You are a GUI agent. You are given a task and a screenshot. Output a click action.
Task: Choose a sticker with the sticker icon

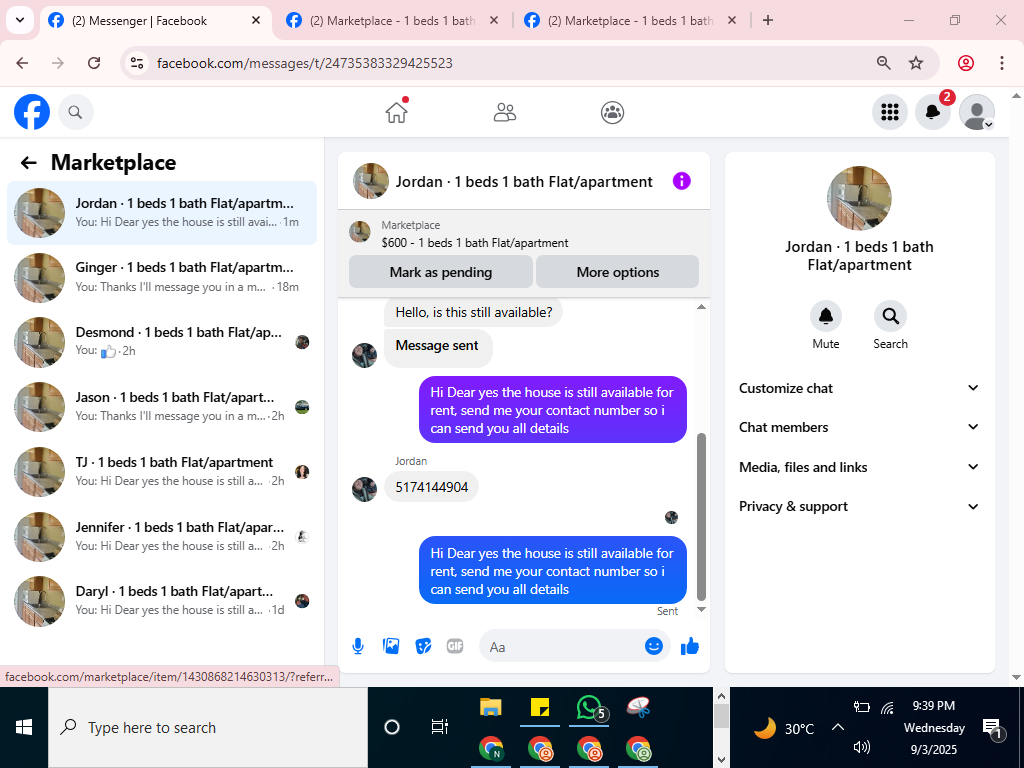tap(423, 647)
